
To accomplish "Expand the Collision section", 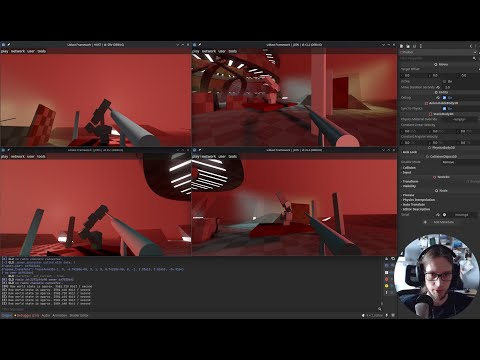I will (x=409, y=168).
